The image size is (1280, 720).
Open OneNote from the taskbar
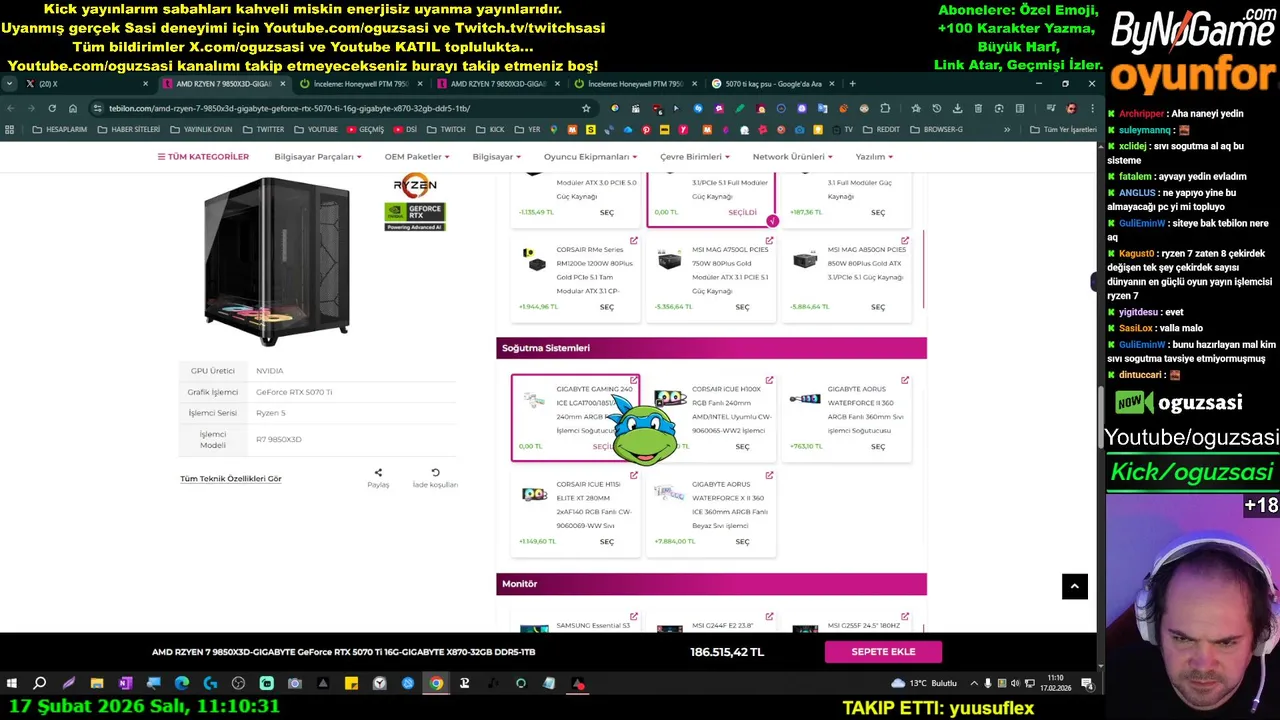[x=125, y=684]
